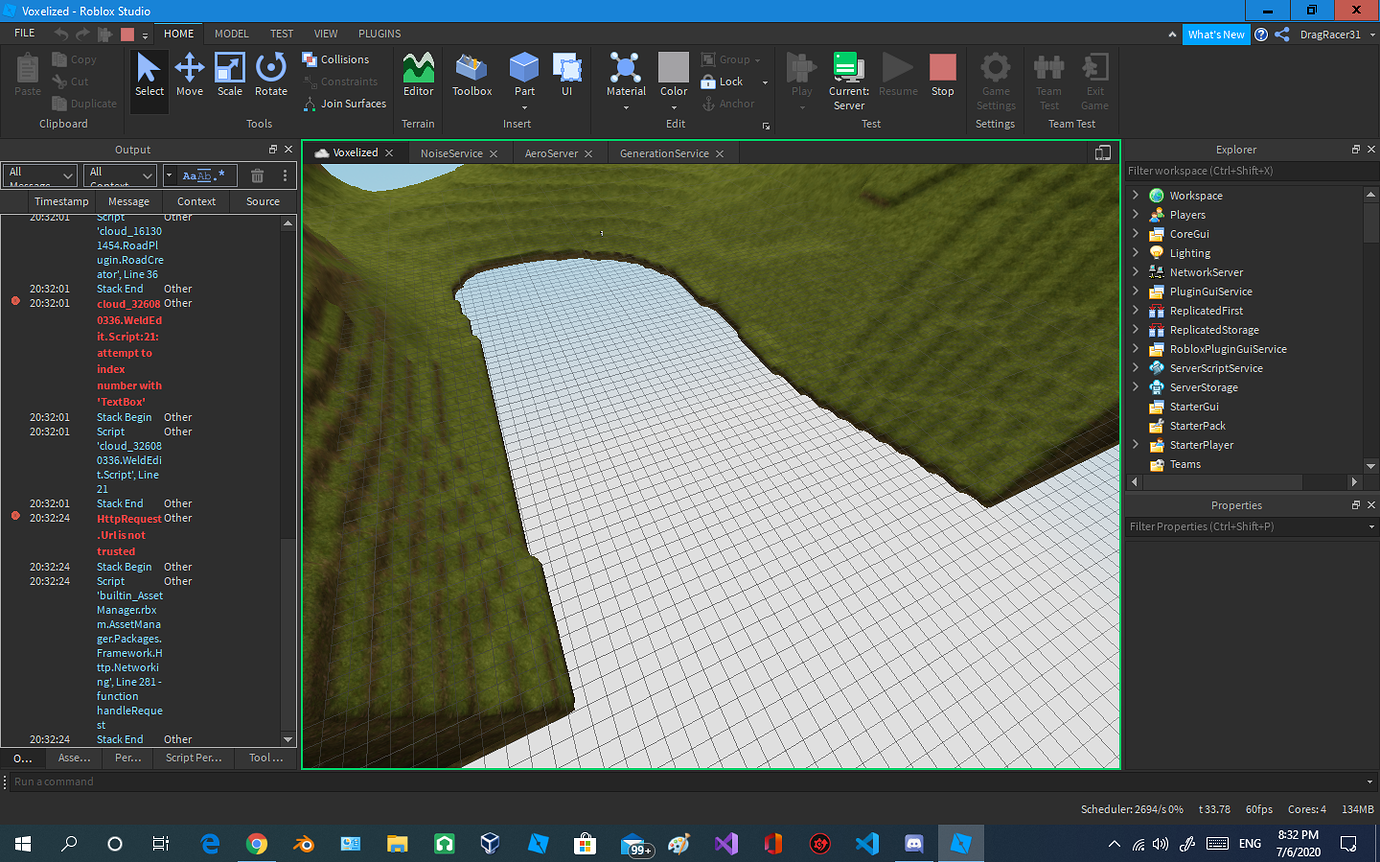
Task: Insert a new Part
Action: (x=524, y=75)
